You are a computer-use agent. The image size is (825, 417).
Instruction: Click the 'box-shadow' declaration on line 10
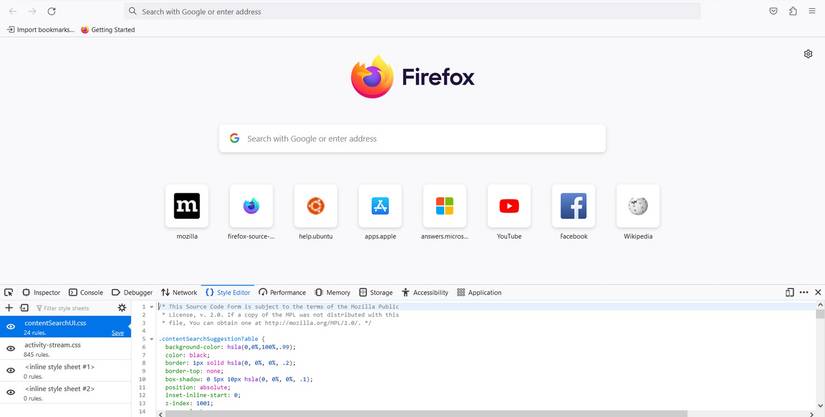(238, 379)
